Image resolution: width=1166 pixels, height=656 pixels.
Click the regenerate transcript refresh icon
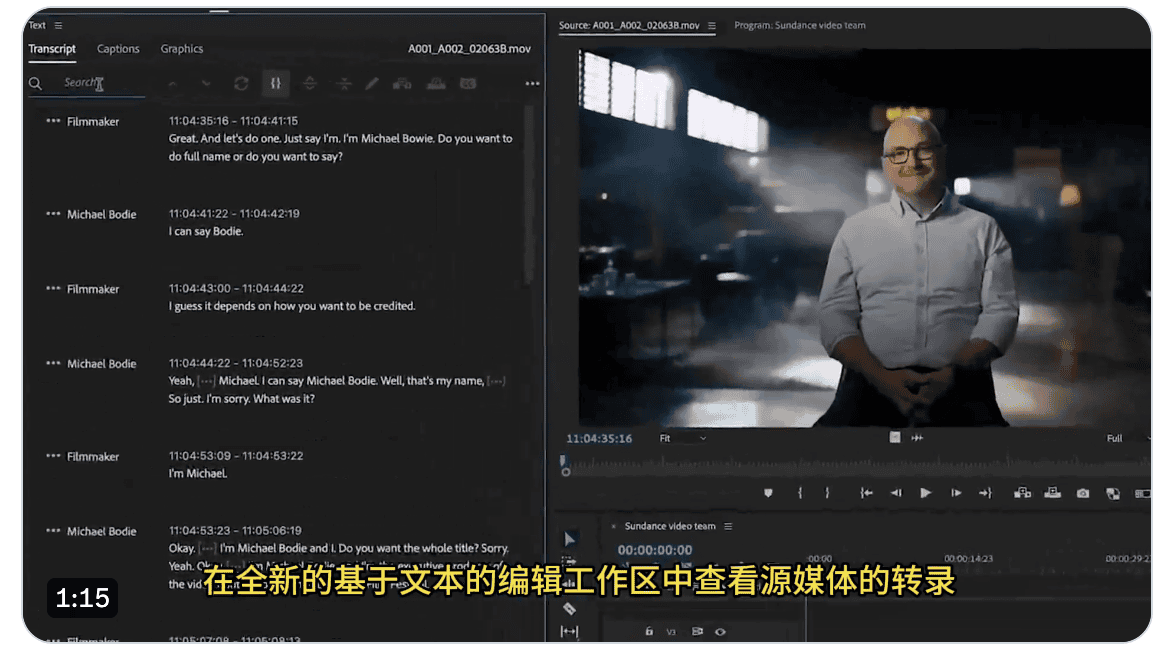point(241,83)
